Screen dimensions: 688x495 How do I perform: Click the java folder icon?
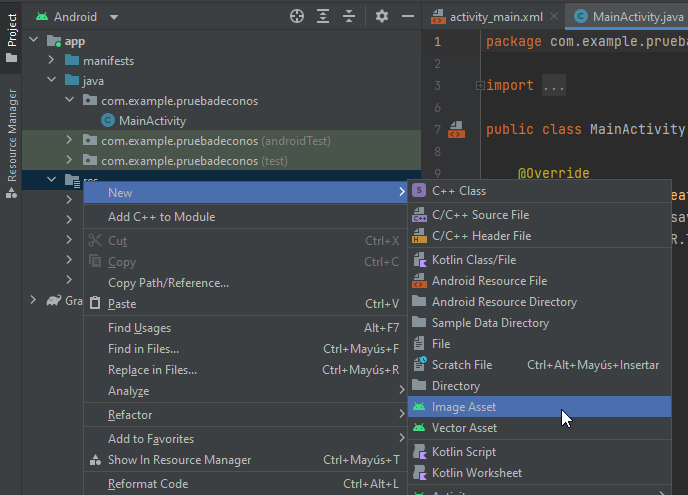click(72, 80)
